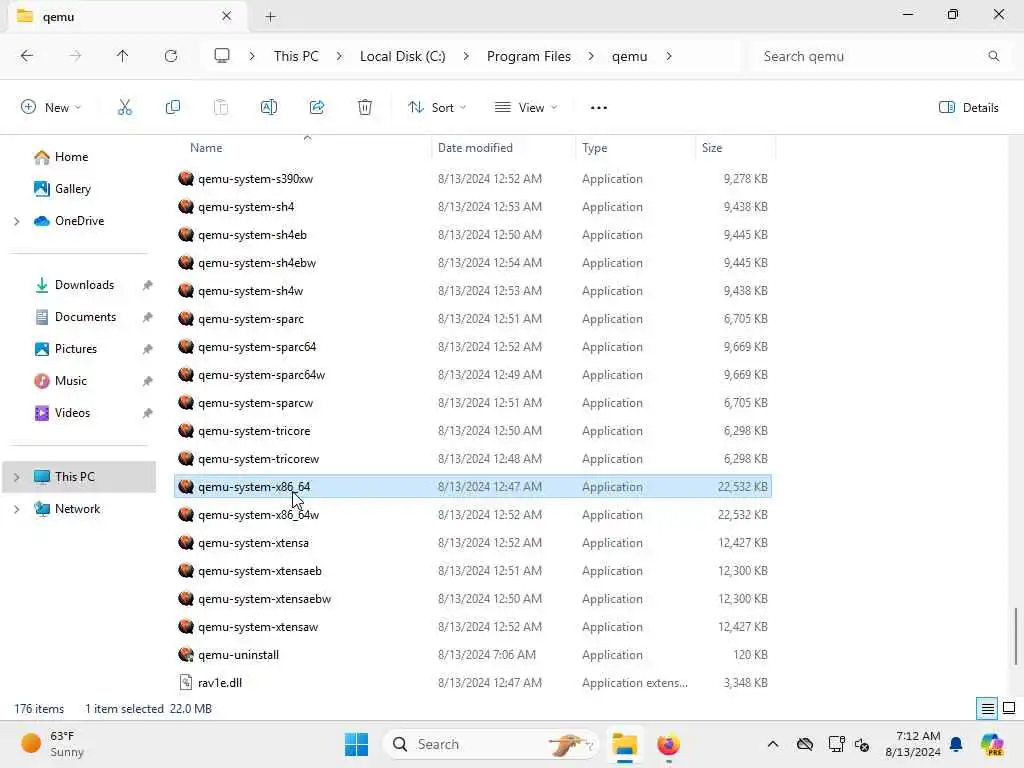Image resolution: width=1024 pixels, height=768 pixels.
Task: Select the qemu window tab
Action: (x=127, y=16)
